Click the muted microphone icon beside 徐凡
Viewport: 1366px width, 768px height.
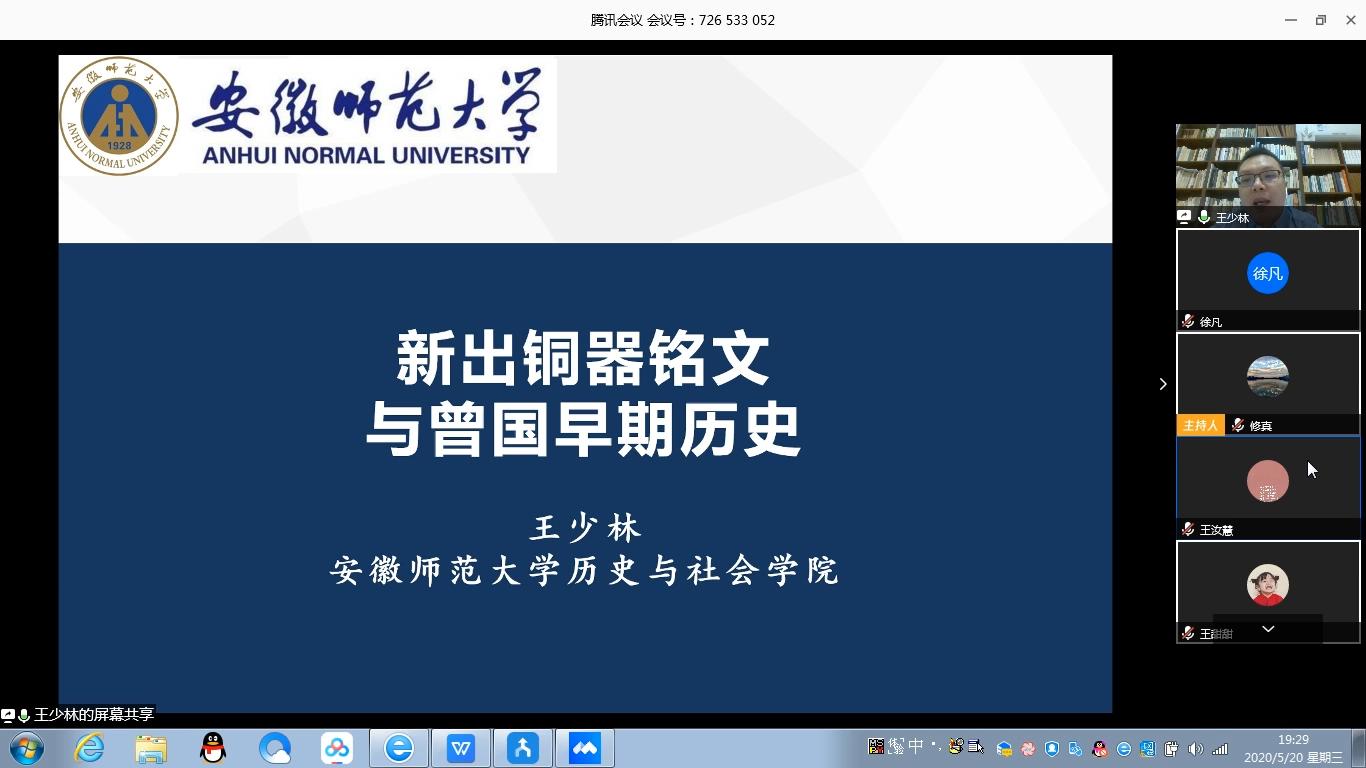click(x=1188, y=322)
